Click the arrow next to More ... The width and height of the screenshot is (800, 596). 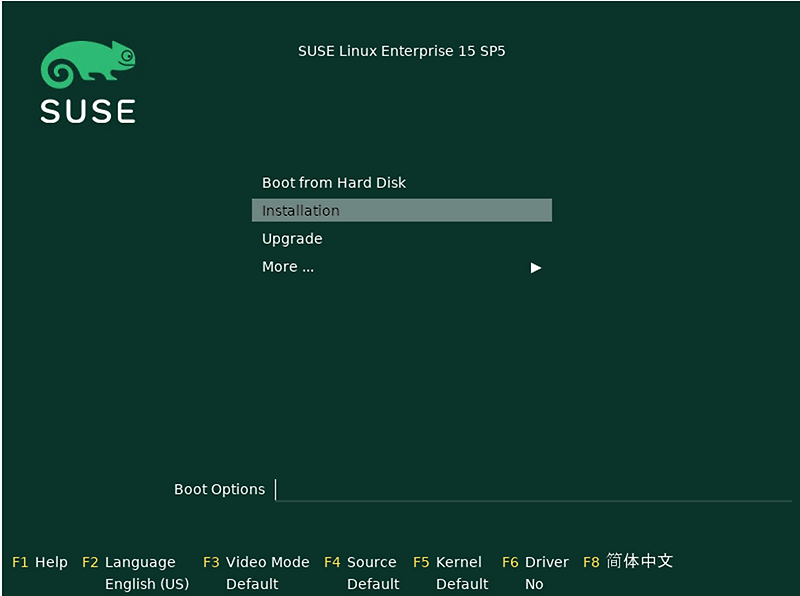coord(536,267)
